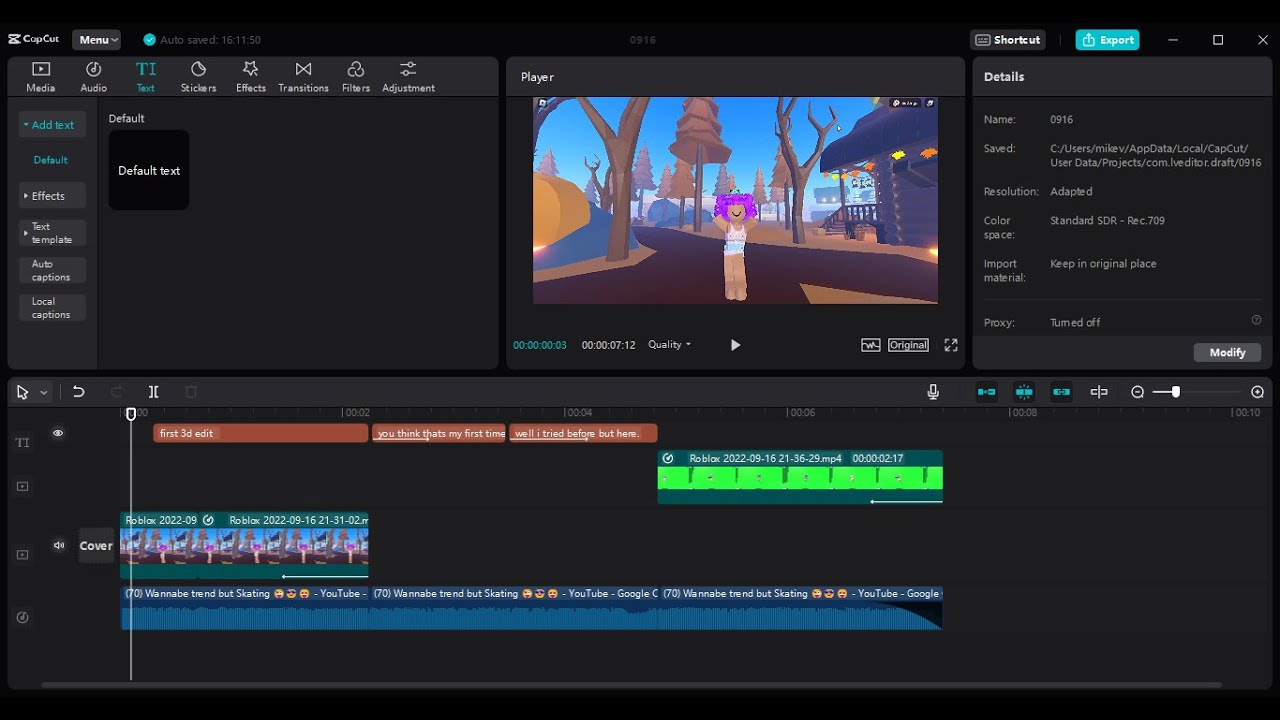Open the Transitions tab
This screenshot has height=720, width=1280.
[303, 77]
